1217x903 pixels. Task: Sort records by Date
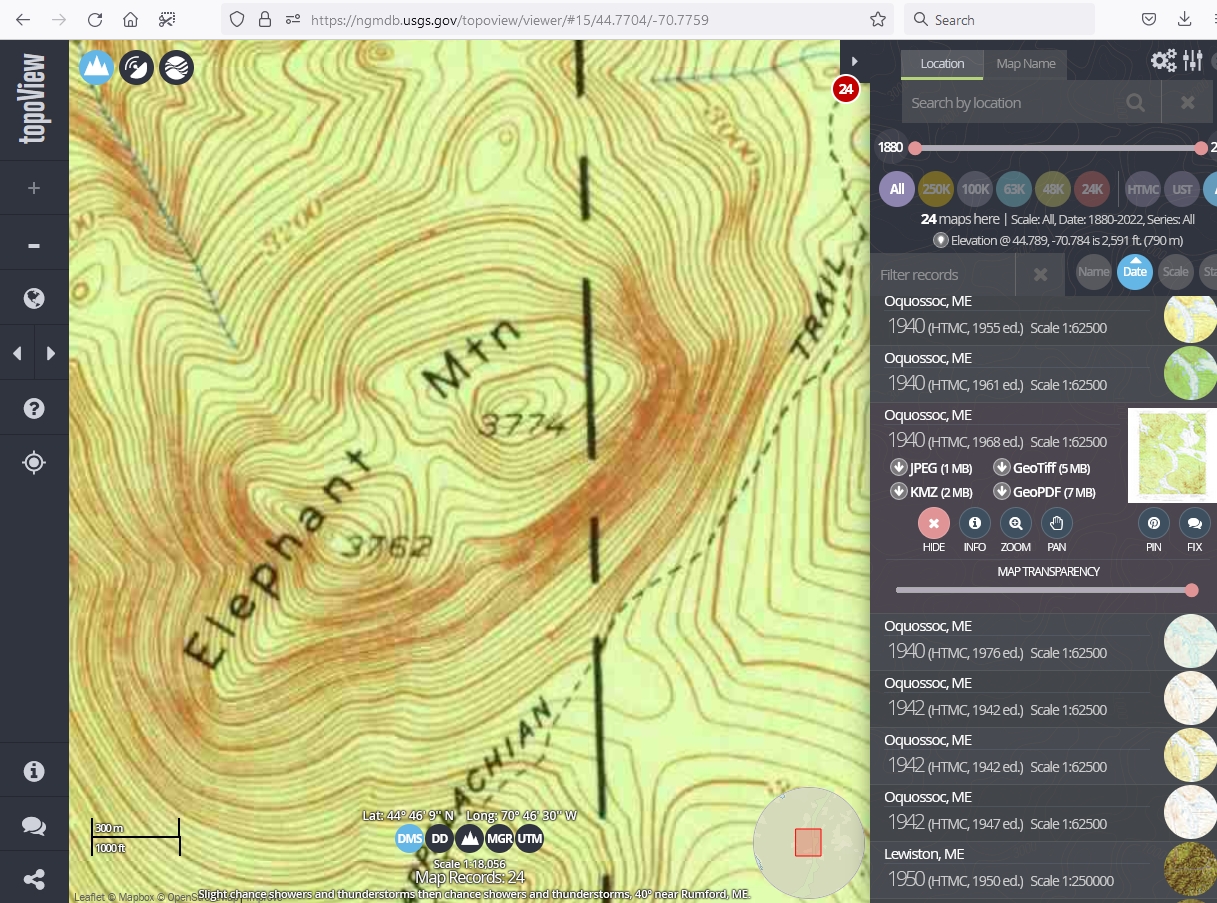click(x=1134, y=272)
